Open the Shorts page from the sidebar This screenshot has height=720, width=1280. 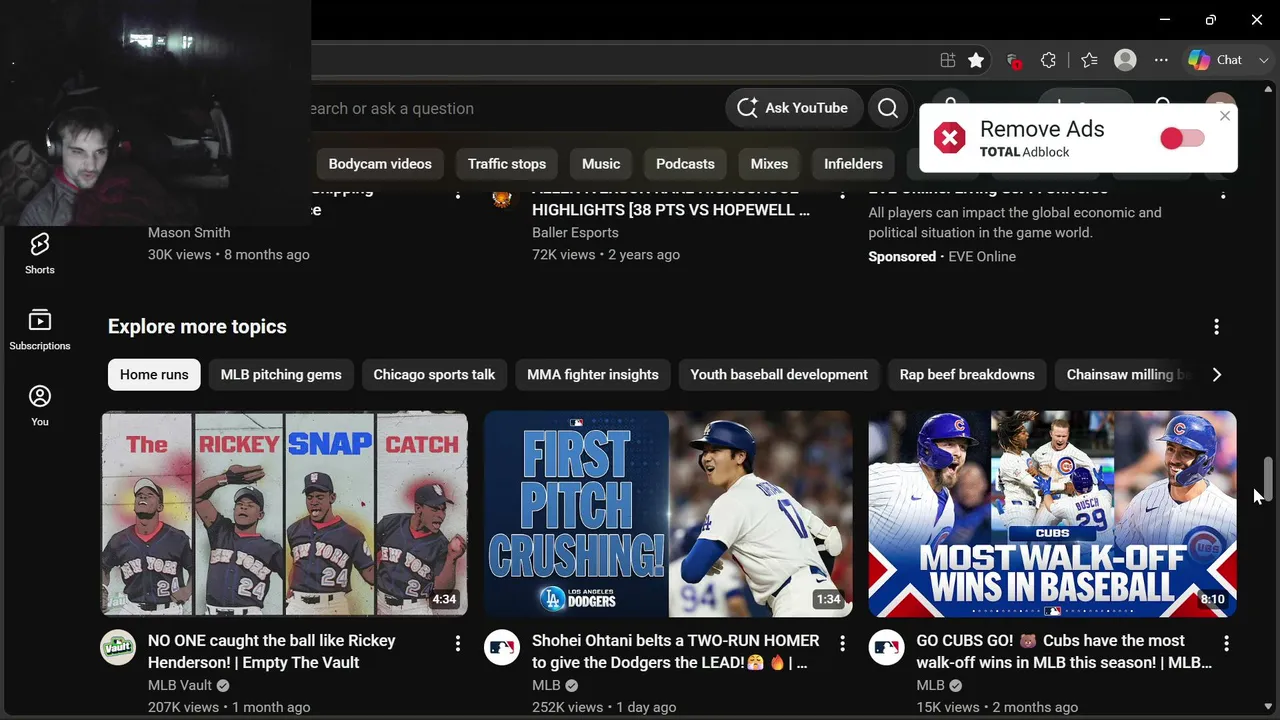coord(40,253)
